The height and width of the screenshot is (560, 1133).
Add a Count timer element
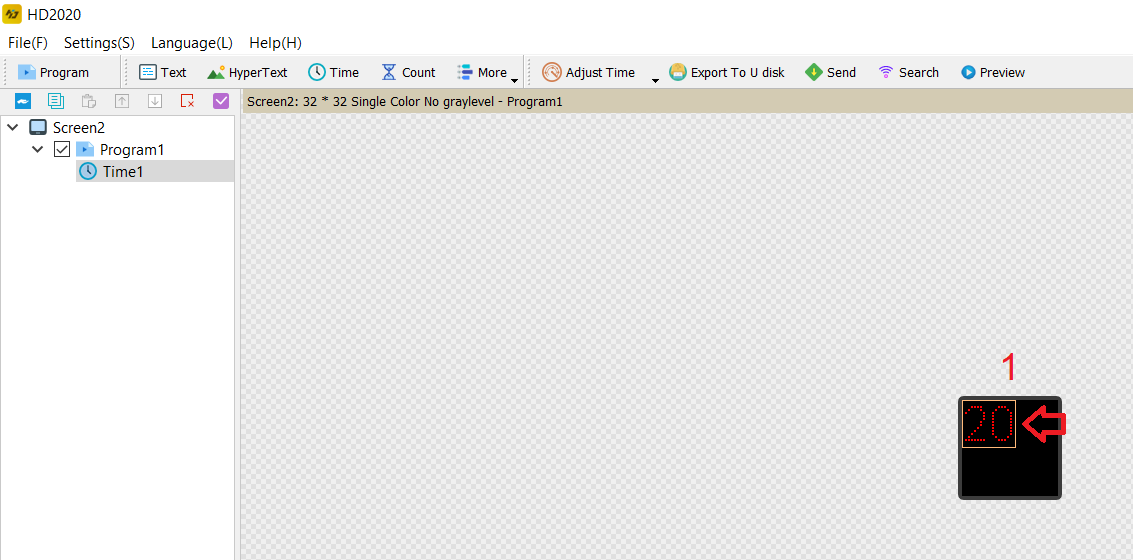click(x=408, y=72)
